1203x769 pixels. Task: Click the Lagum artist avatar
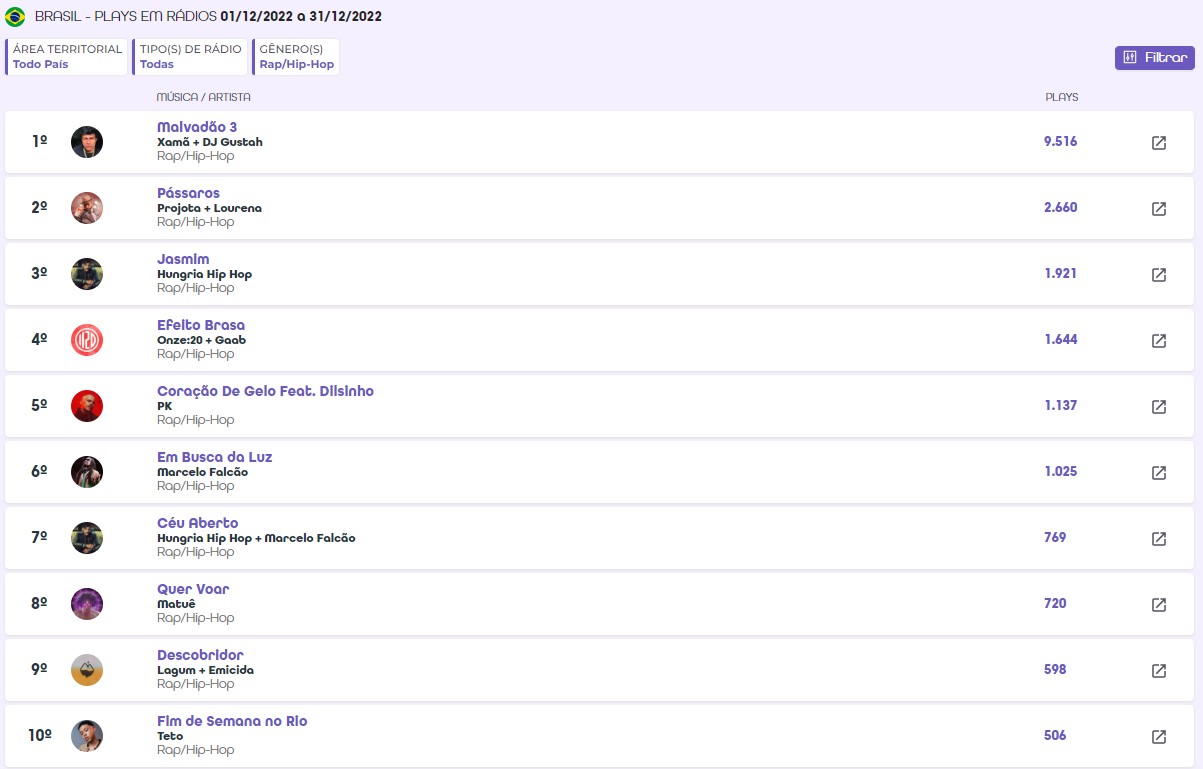click(87, 670)
